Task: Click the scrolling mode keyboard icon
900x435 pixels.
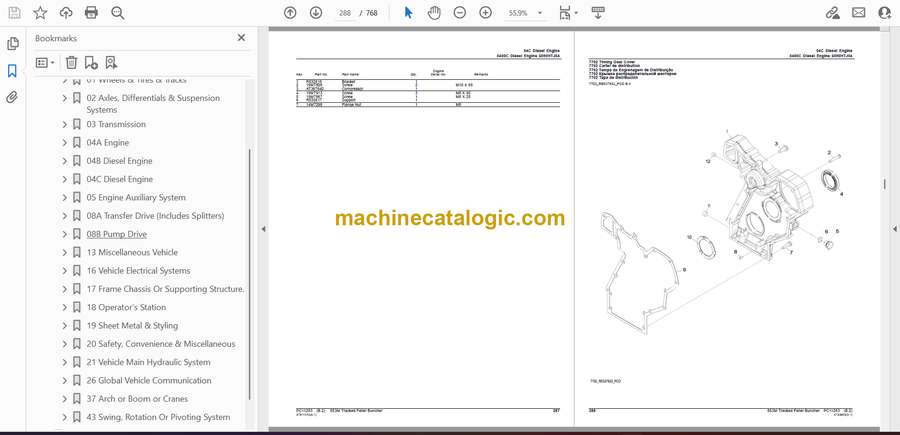Action: click(x=598, y=13)
